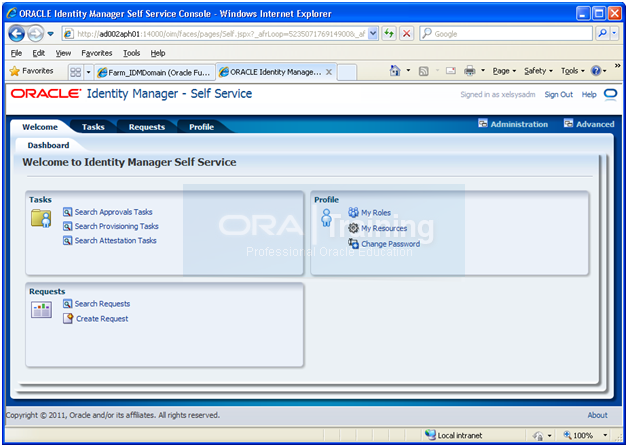The width and height of the screenshot is (628, 447).
Task: Click the Quick Tabs grid icon
Action: (x=75, y=72)
